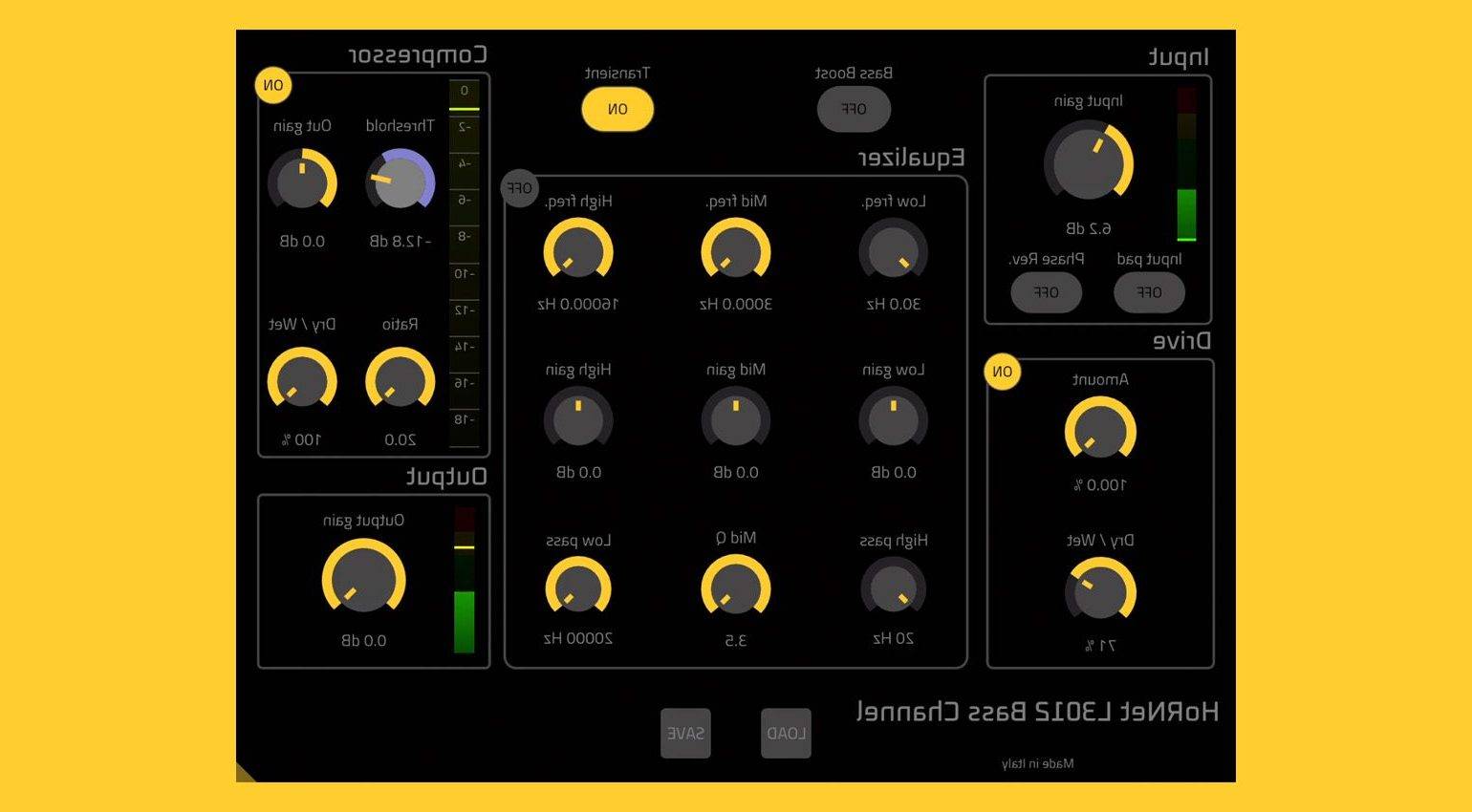This screenshot has height=812, width=1472.
Task: Select the Low freq. knob
Action: pyautogui.click(x=894, y=251)
